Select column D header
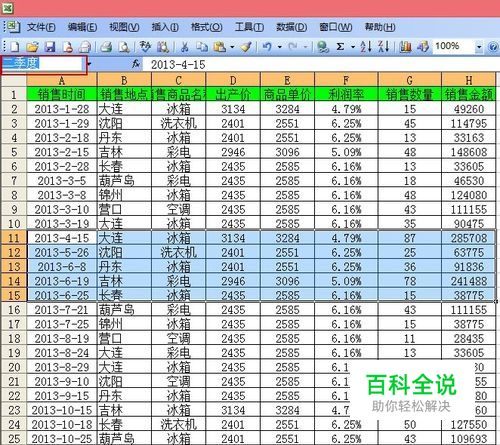 [x=233, y=80]
